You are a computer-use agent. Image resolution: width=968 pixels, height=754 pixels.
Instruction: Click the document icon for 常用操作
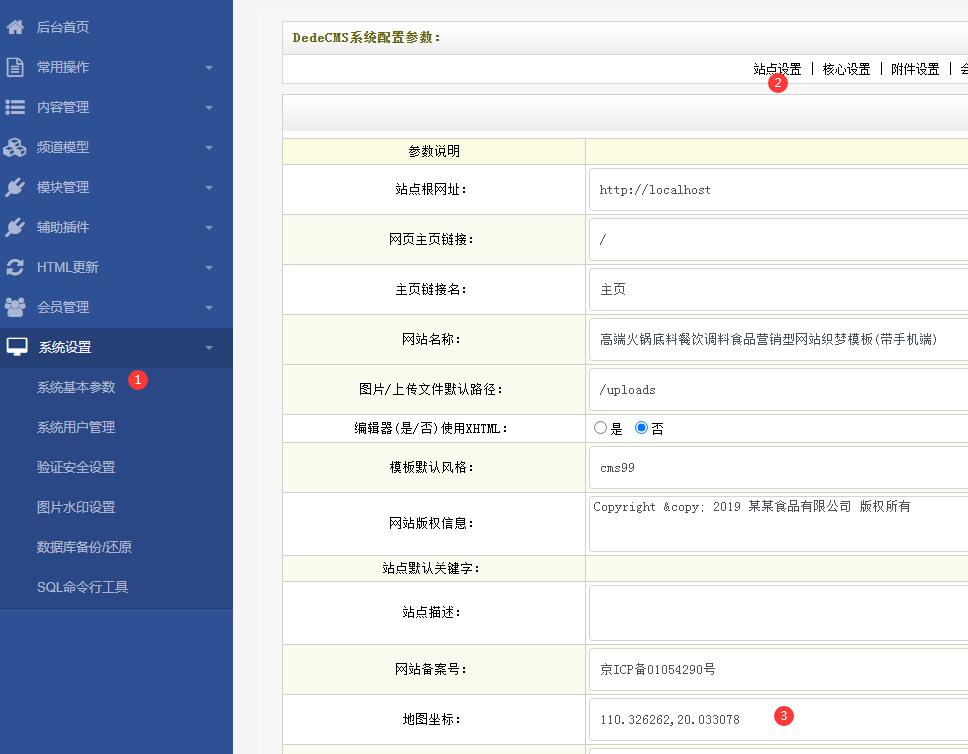(x=15, y=67)
